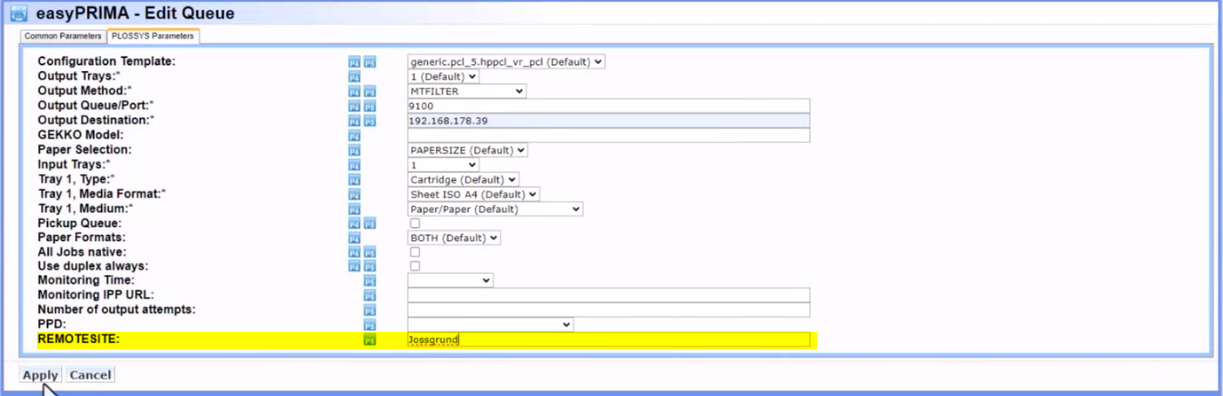Click the P4 icon beside Output Queue/Port
Image resolution: width=1223 pixels, height=396 pixels.
coord(354,106)
